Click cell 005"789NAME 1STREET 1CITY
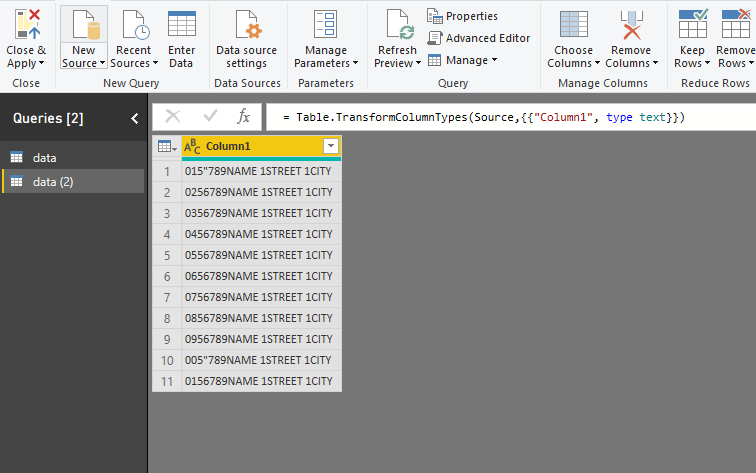Screen dimensions: 756x473 tap(261, 360)
